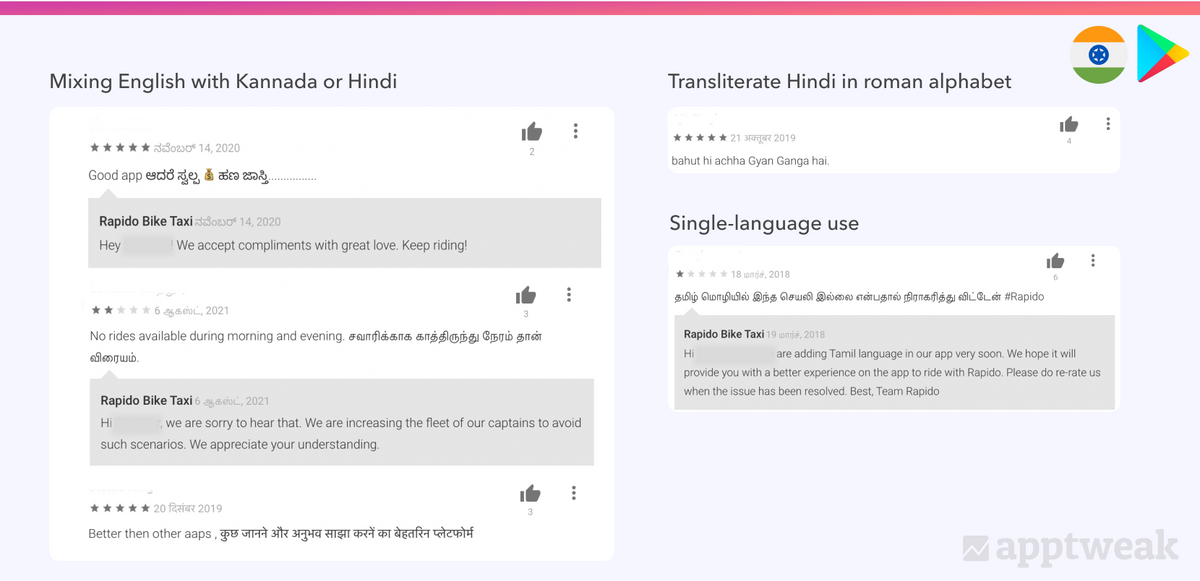Like the 'No rides available' review

[526, 295]
